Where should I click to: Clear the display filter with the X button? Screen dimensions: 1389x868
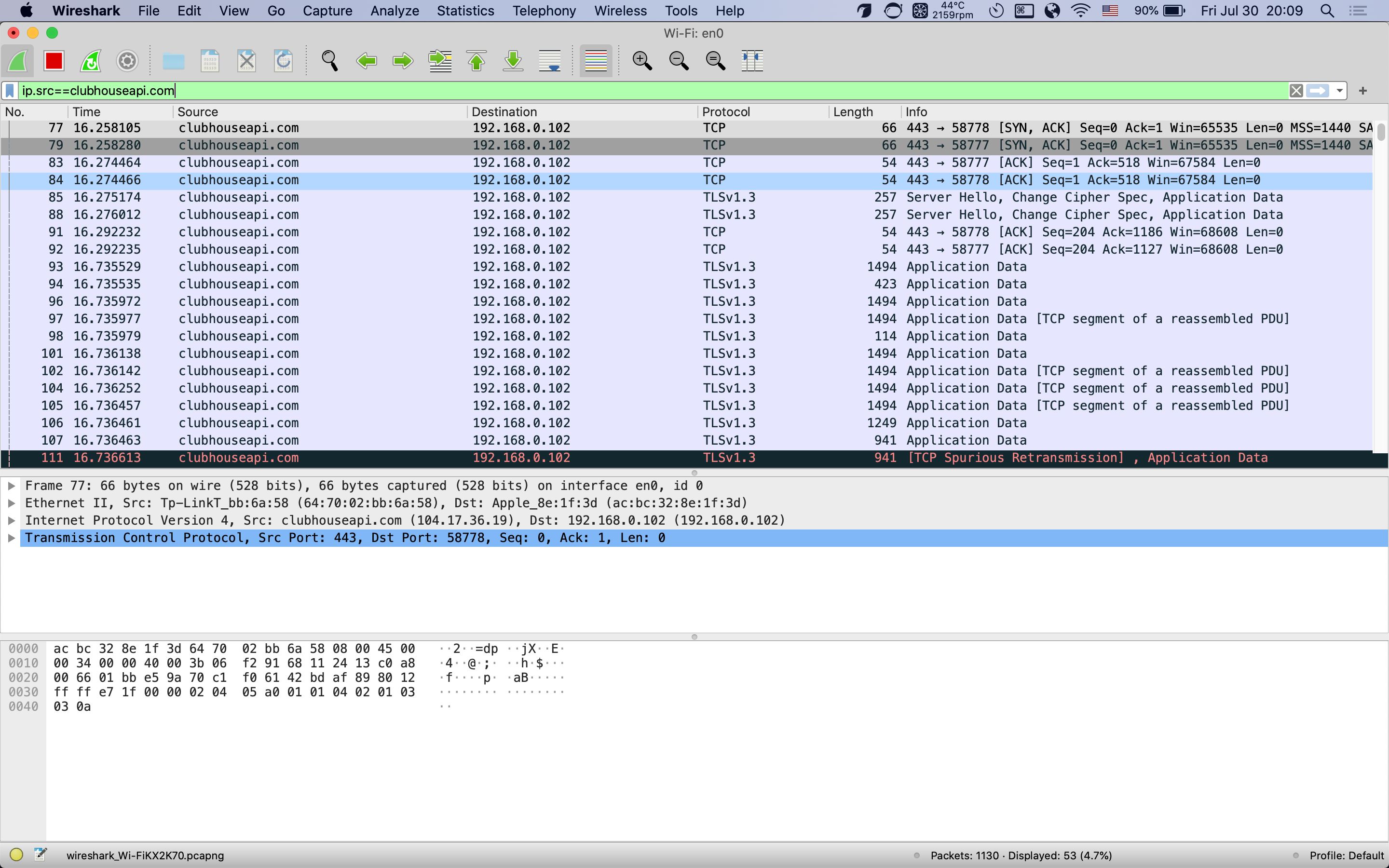[x=1296, y=90]
